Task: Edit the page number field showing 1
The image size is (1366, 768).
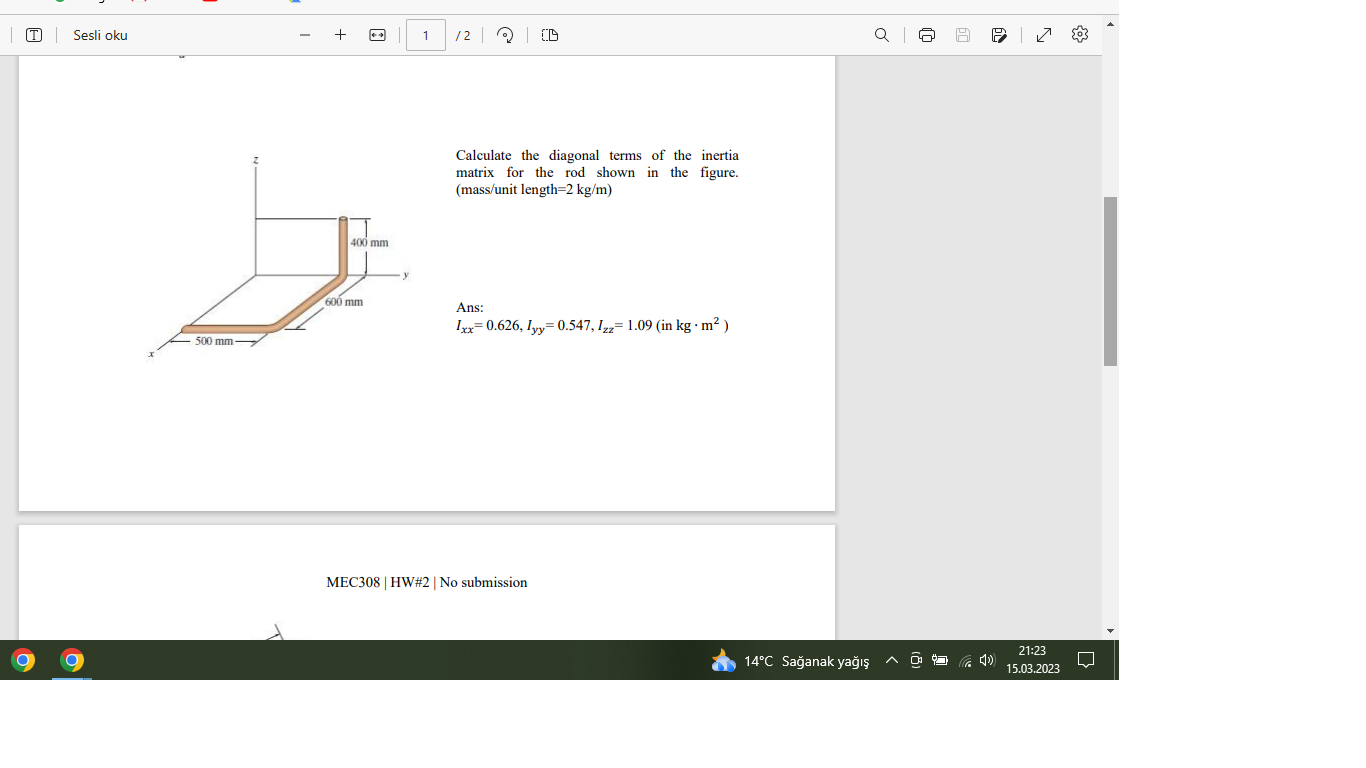Action: click(x=425, y=34)
